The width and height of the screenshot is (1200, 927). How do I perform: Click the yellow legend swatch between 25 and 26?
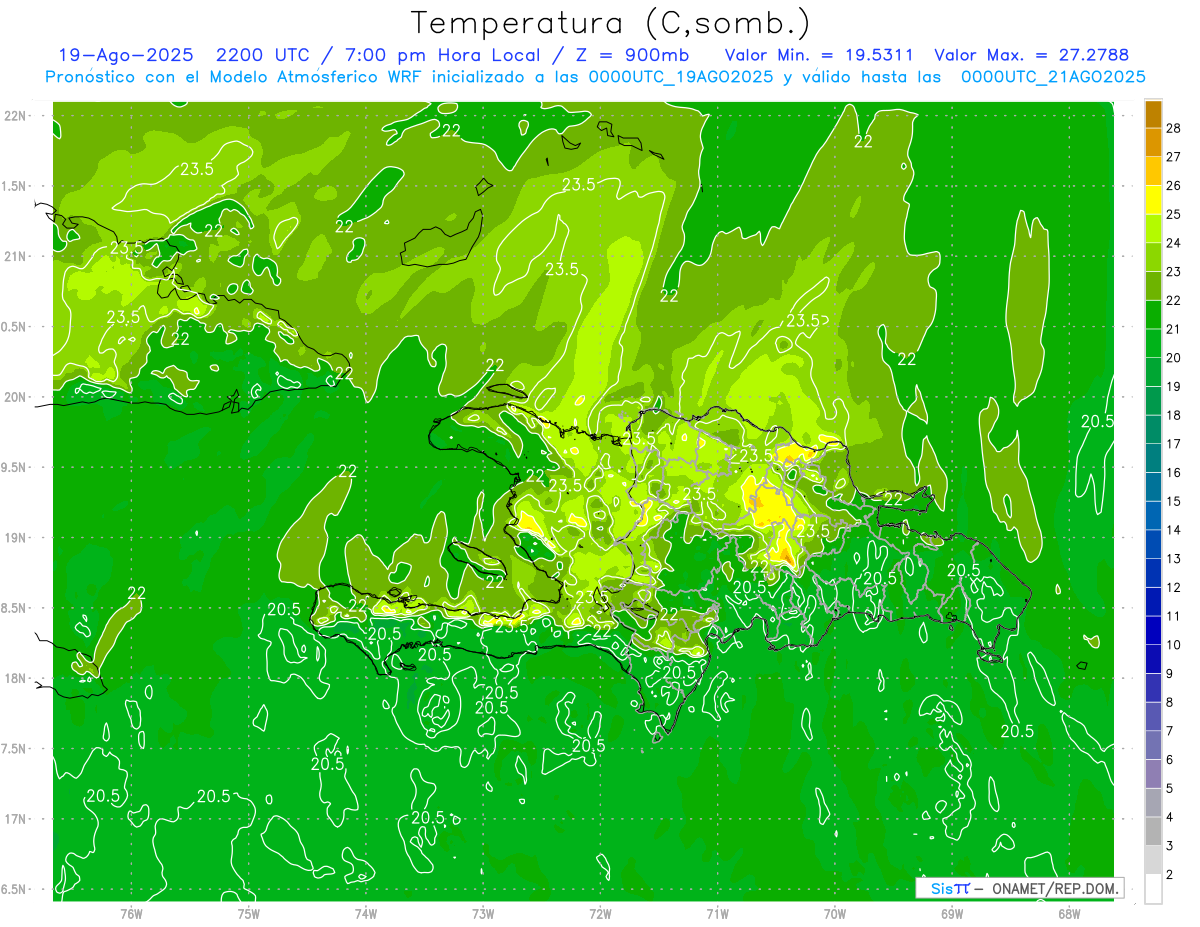point(1153,200)
